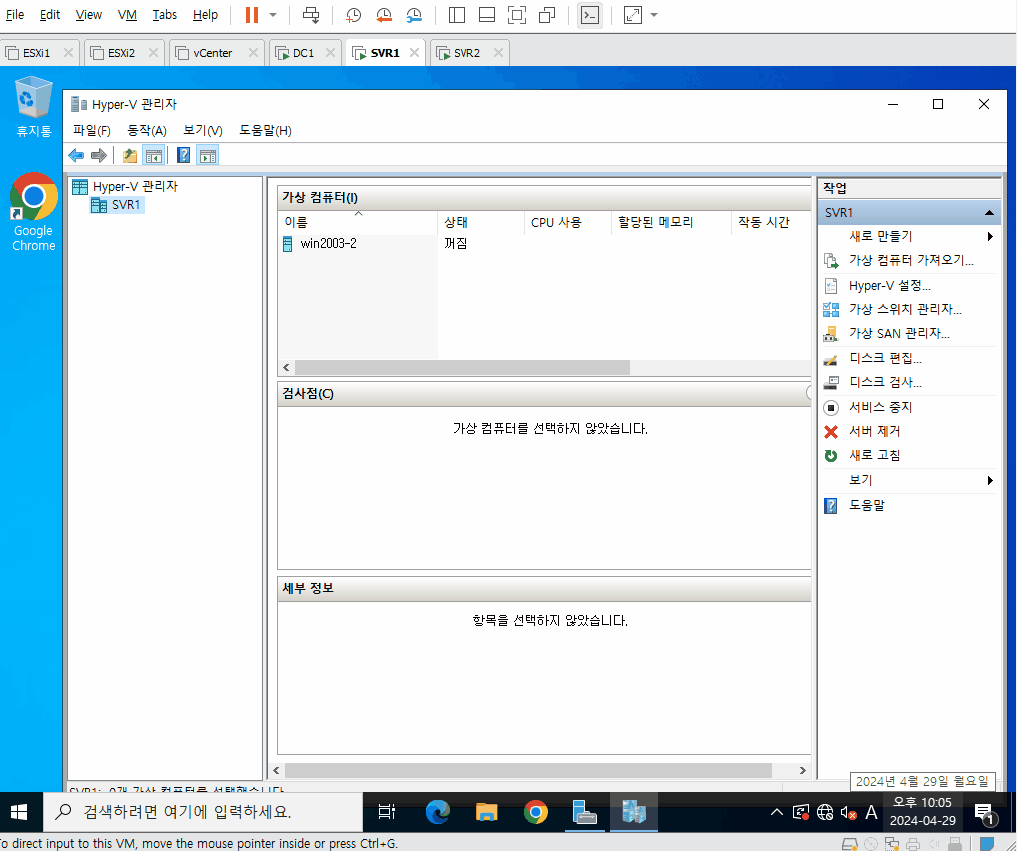This screenshot has width=1017, height=851.
Task: Sort by the 작동 시간 column header
Action: [771, 222]
